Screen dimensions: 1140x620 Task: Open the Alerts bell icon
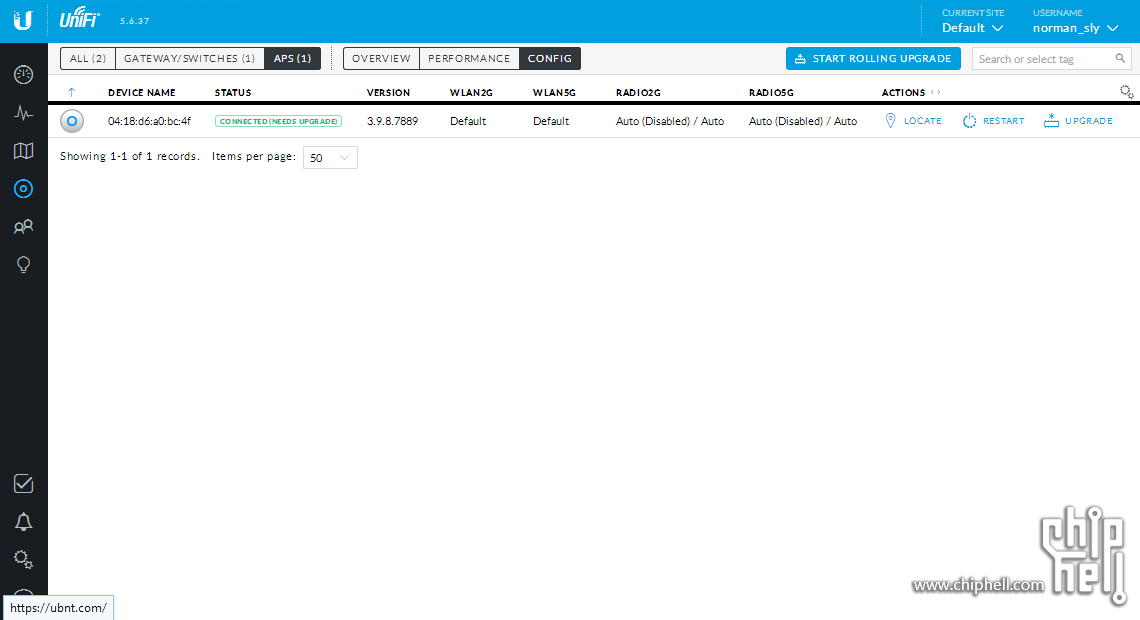23,522
